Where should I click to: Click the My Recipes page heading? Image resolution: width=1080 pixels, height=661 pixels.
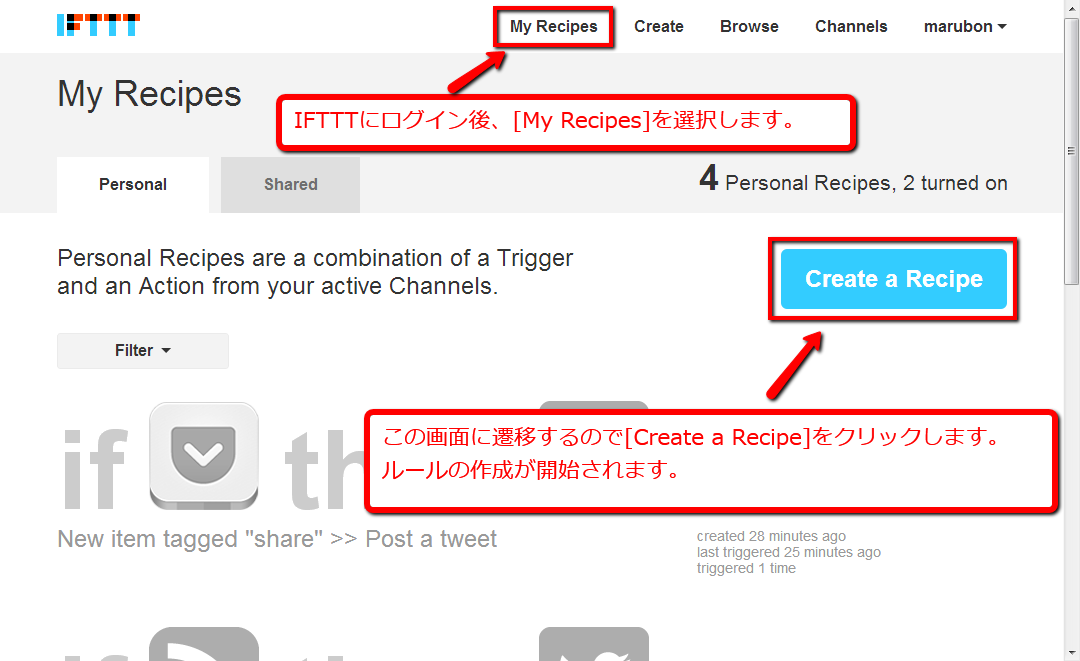(149, 94)
